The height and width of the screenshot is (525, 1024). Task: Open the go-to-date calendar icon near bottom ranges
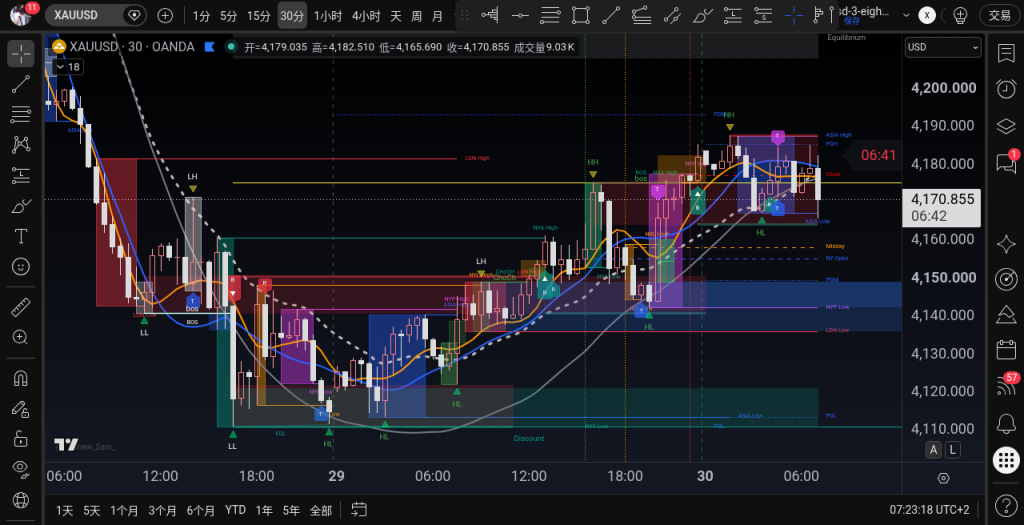359,509
